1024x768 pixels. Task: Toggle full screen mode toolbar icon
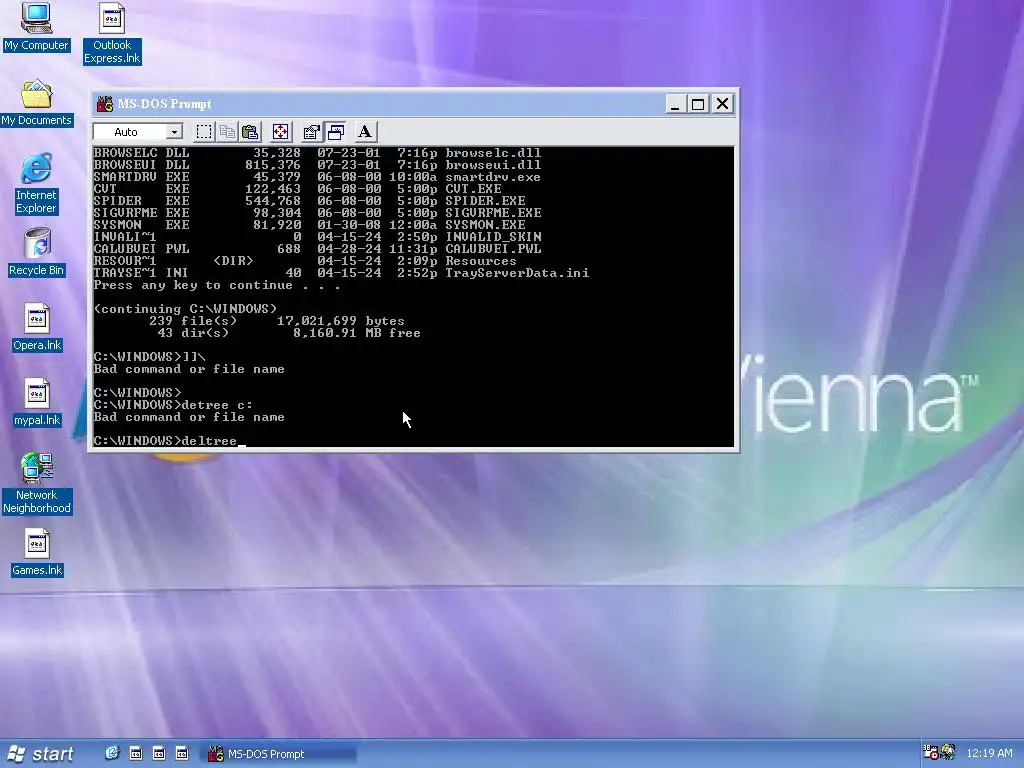280,132
